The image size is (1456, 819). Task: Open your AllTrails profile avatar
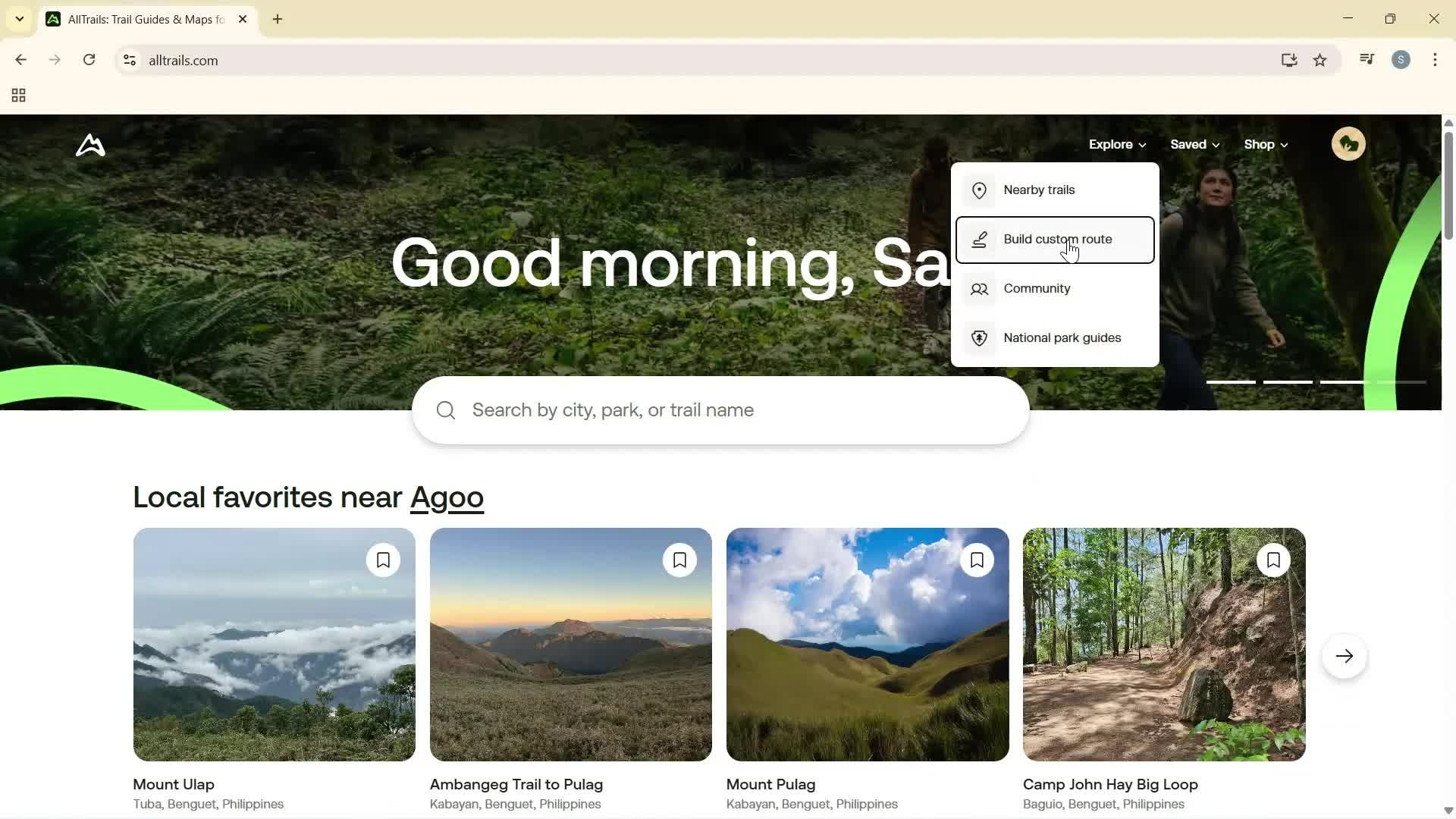click(1348, 143)
